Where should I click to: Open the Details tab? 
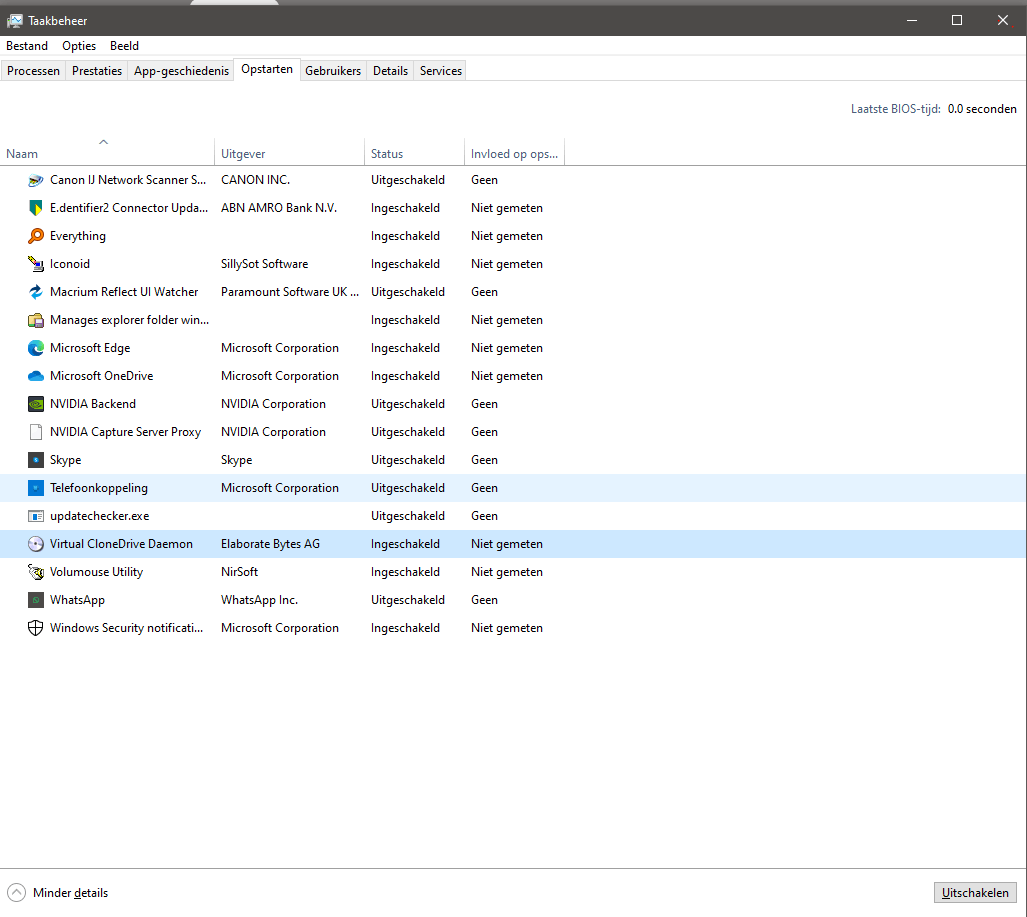(x=390, y=71)
